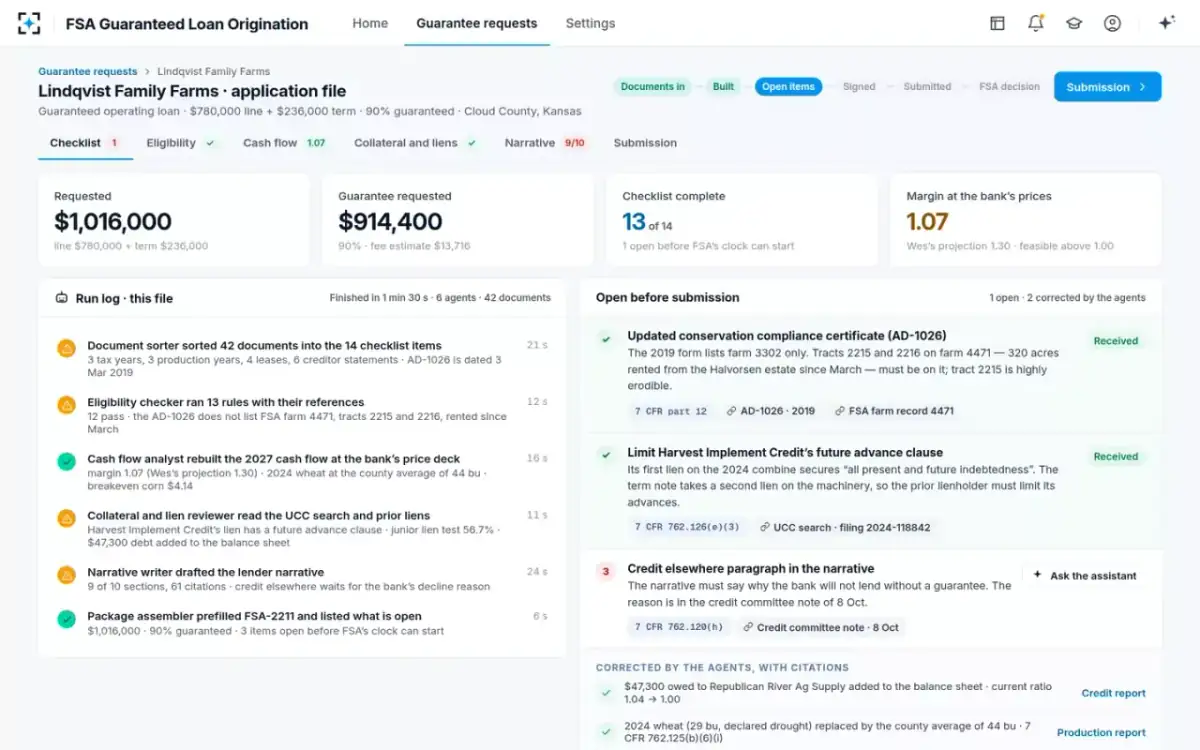The image size is (1200, 750).
Task: Open Settings in the top navigation
Action: [590, 23]
